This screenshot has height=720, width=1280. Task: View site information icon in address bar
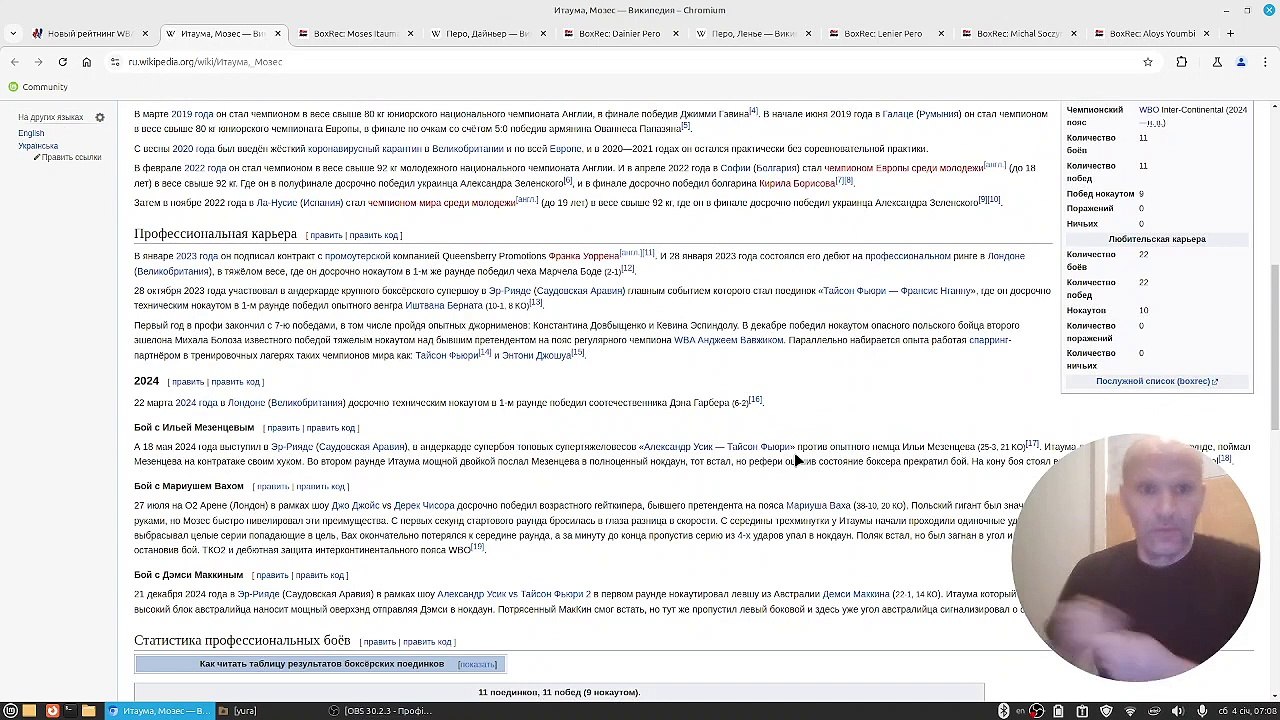click(x=115, y=62)
